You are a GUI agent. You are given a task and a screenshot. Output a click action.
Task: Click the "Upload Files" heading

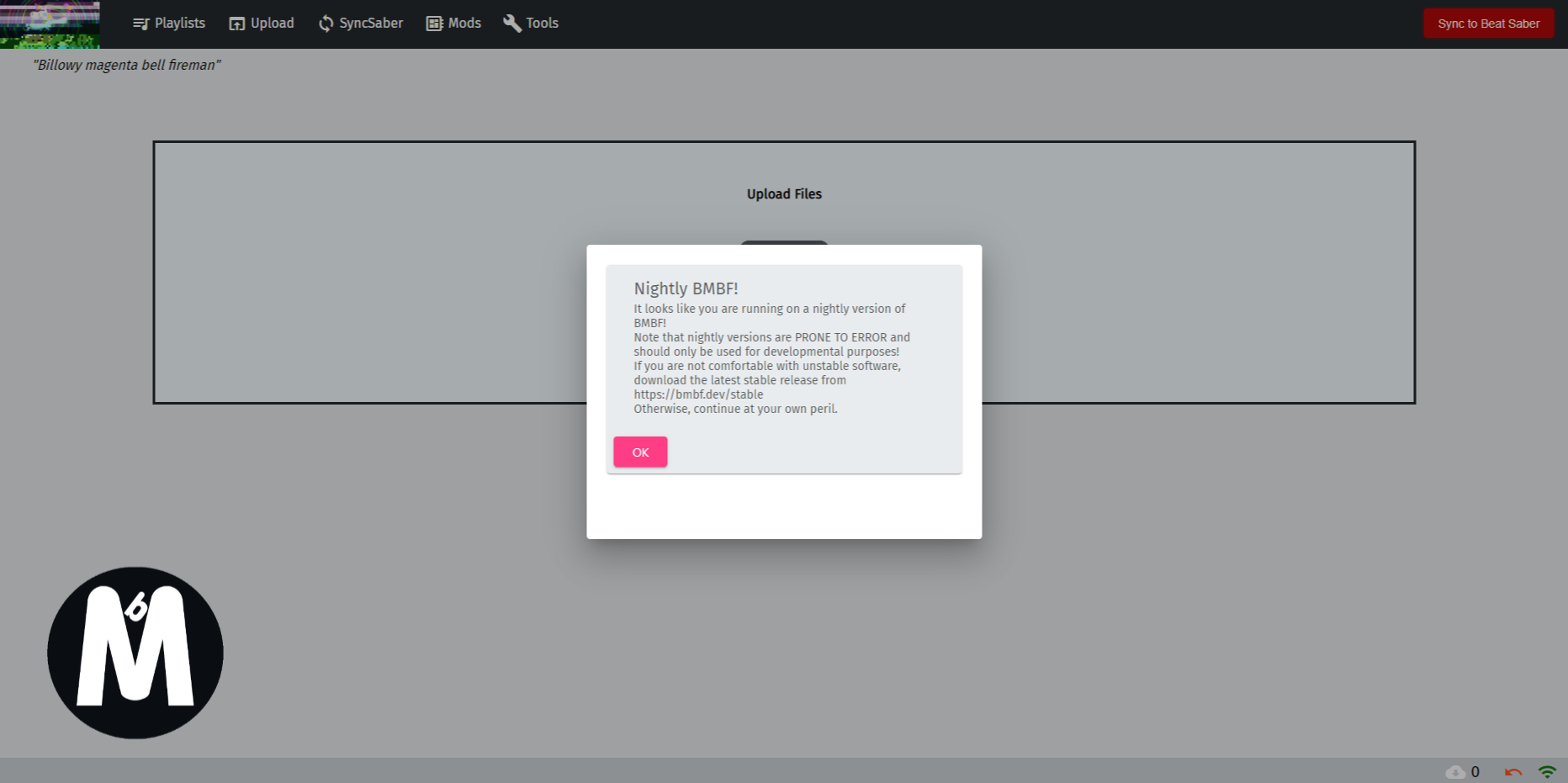pos(784,193)
